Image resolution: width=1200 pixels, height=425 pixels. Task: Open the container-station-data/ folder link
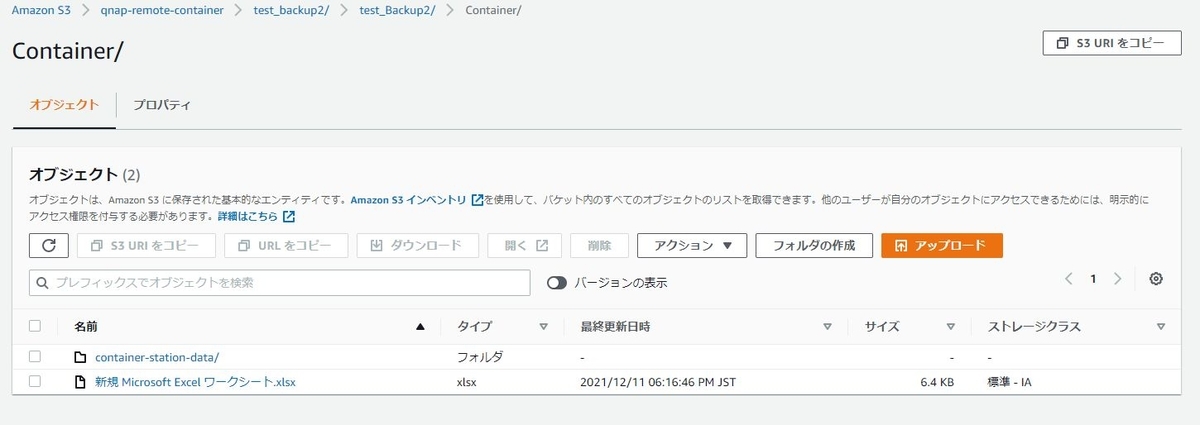point(157,357)
